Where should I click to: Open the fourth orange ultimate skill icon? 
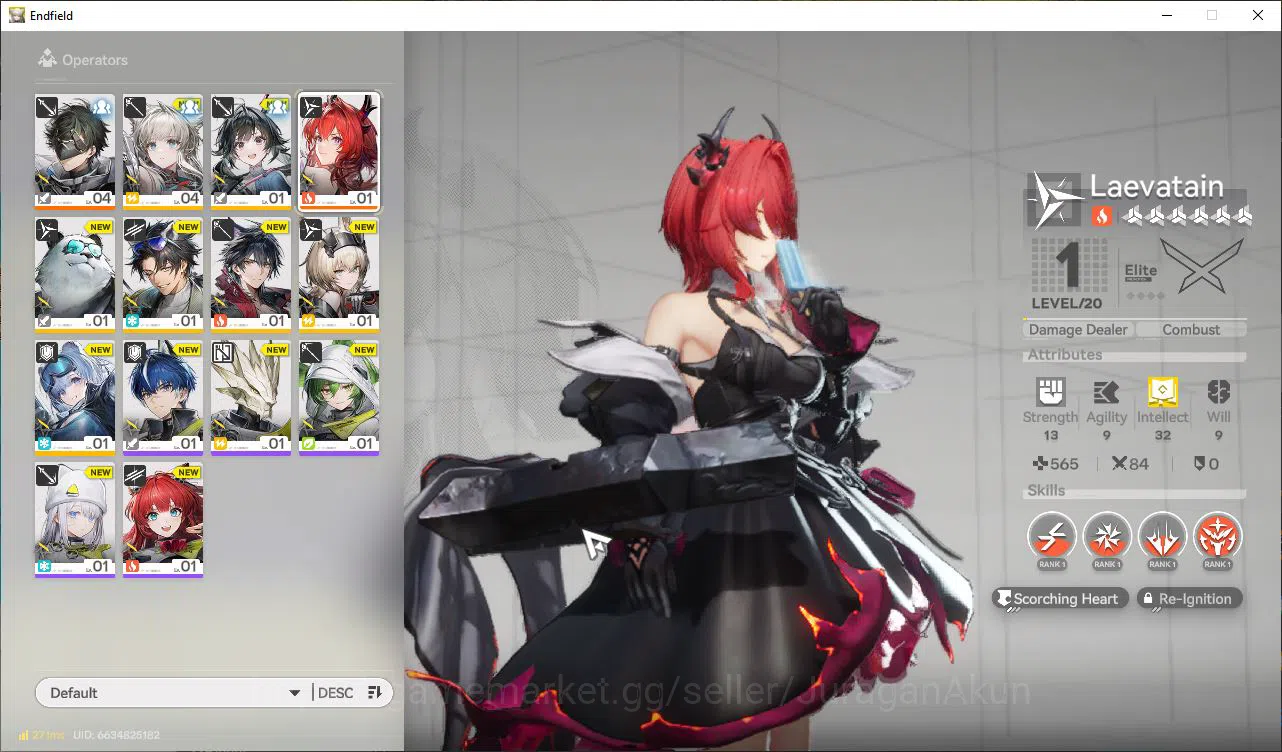[1217, 537]
